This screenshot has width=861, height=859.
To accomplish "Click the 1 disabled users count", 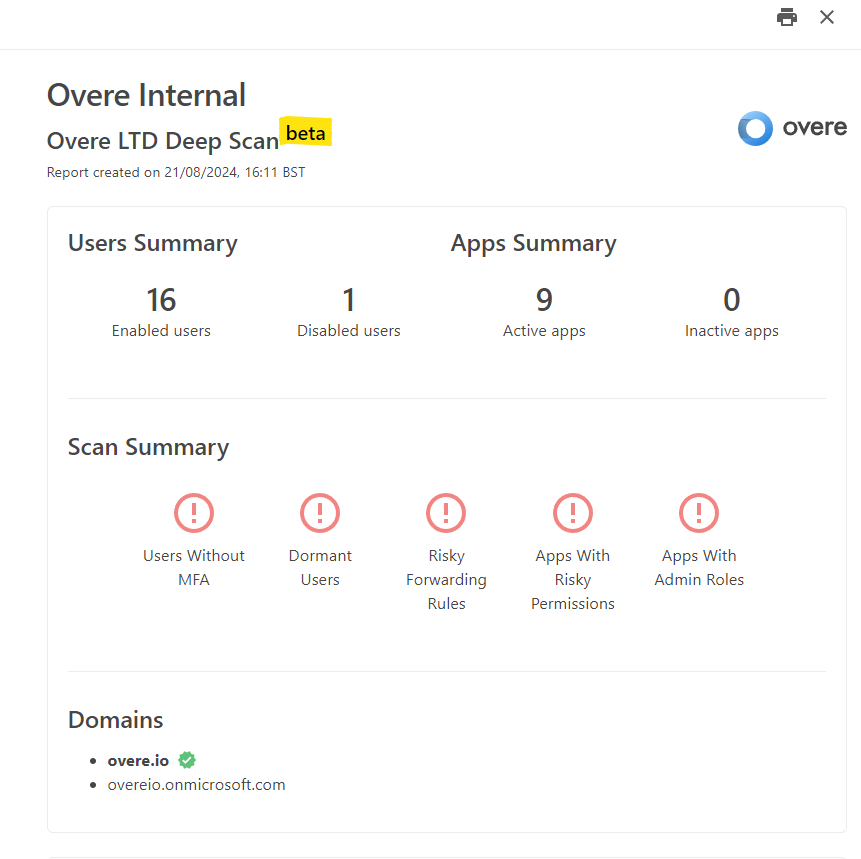I will [x=349, y=300].
